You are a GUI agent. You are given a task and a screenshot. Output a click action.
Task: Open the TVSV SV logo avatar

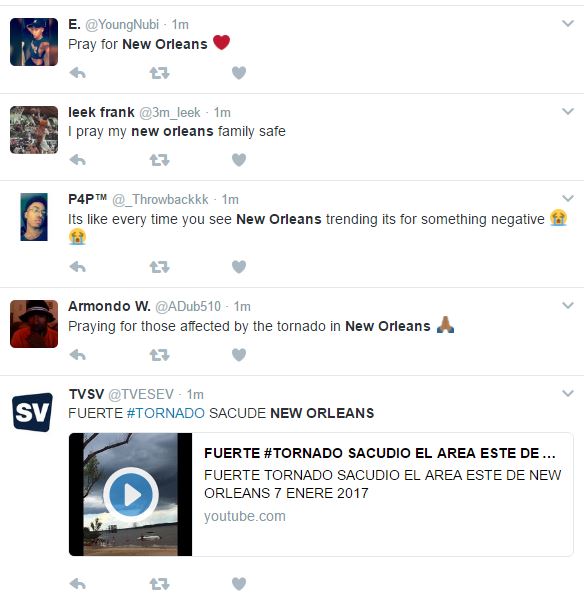32,412
